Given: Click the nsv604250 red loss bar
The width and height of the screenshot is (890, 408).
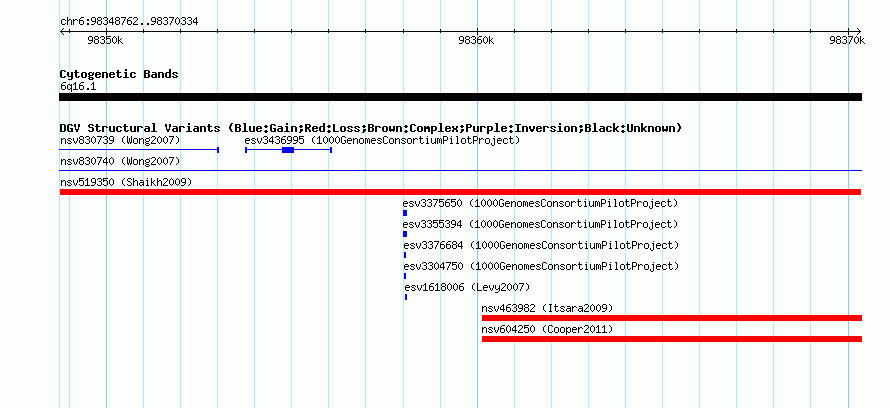Looking at the screenshot, I should coord(671,339).
